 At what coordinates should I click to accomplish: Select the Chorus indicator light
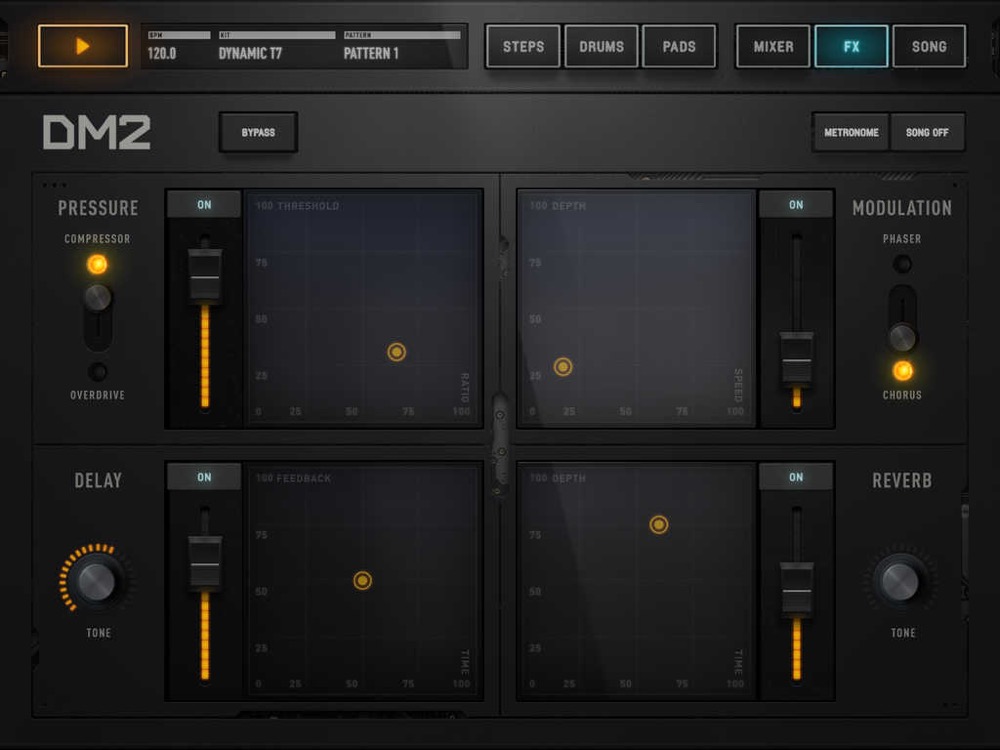coord(902,371)
